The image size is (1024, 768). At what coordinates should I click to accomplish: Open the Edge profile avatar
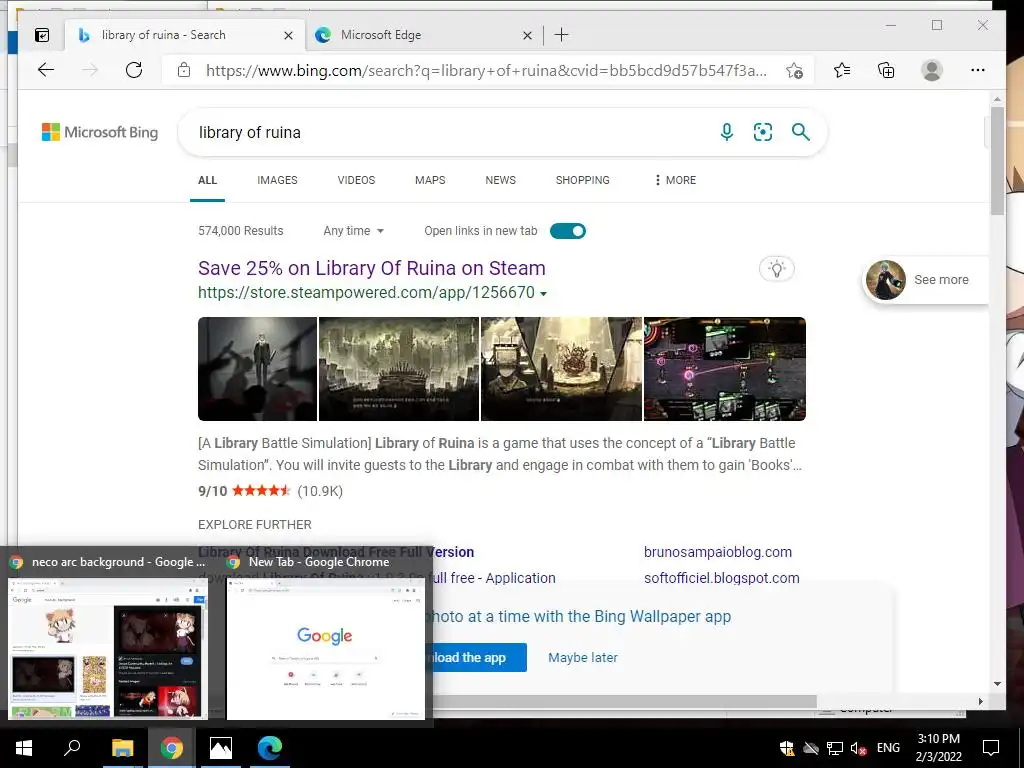tap(932, 70)
